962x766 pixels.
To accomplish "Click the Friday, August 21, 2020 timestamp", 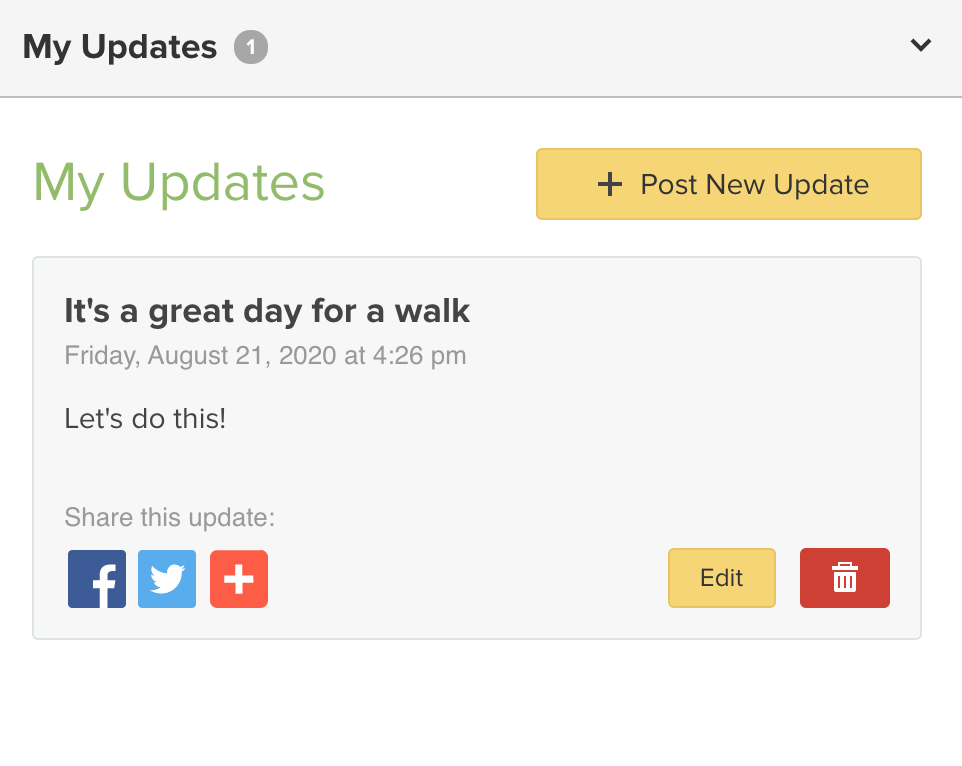I will click(x=265, y=355).
